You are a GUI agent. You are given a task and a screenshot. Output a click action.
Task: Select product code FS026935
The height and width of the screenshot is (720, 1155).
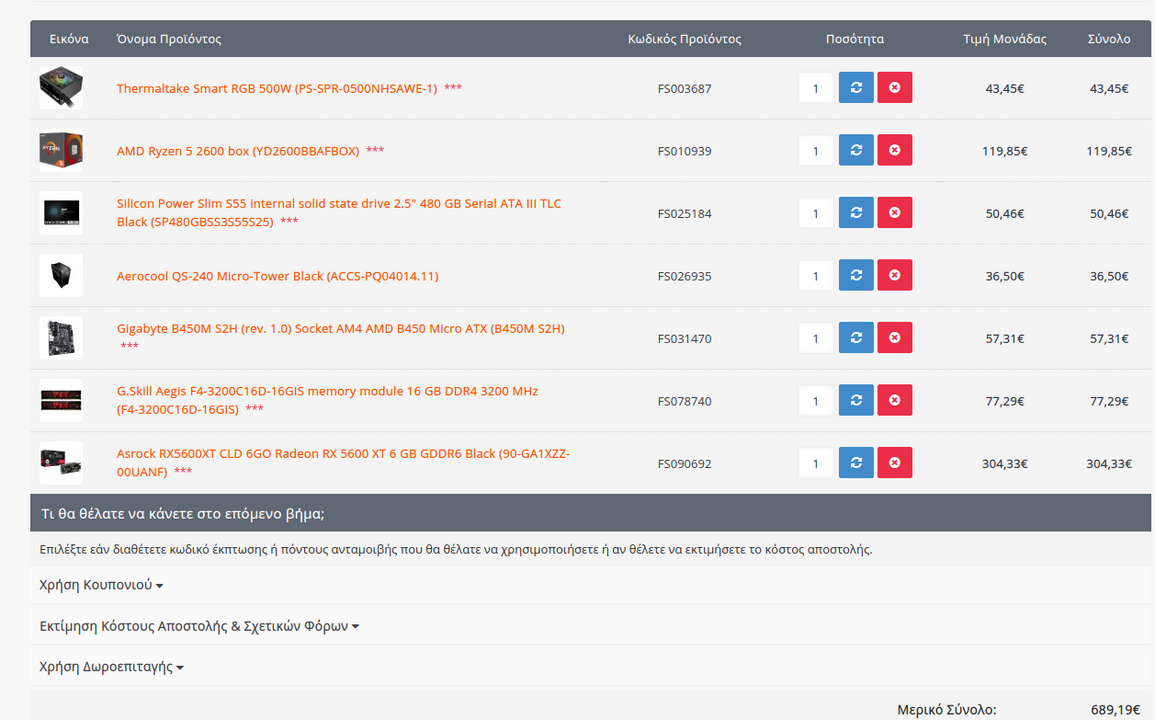point(684,276)
